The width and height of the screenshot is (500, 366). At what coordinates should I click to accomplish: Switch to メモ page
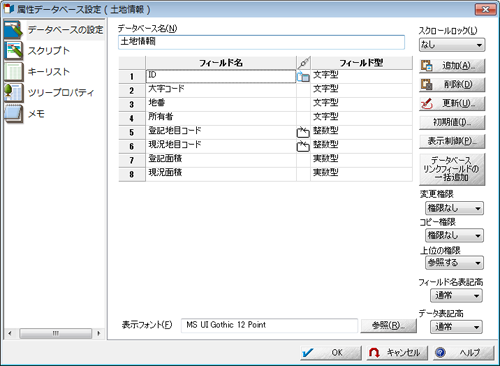(36, 114)
